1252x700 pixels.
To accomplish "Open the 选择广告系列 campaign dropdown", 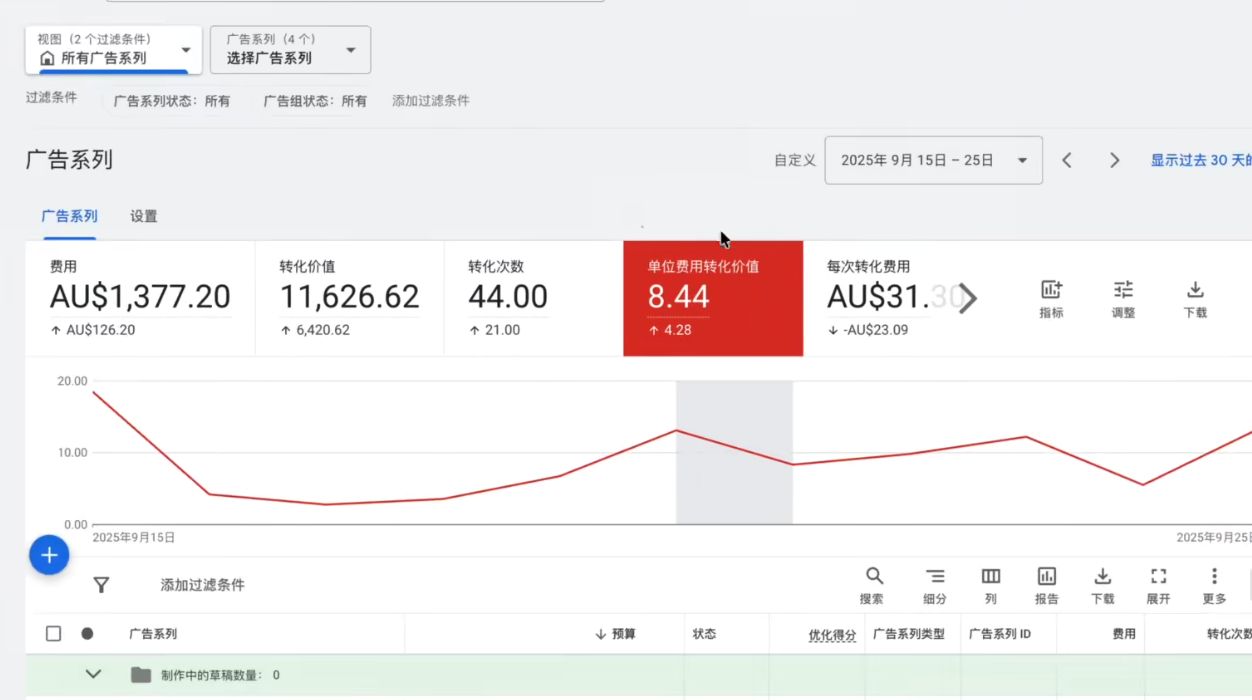I will click(290, 50).
